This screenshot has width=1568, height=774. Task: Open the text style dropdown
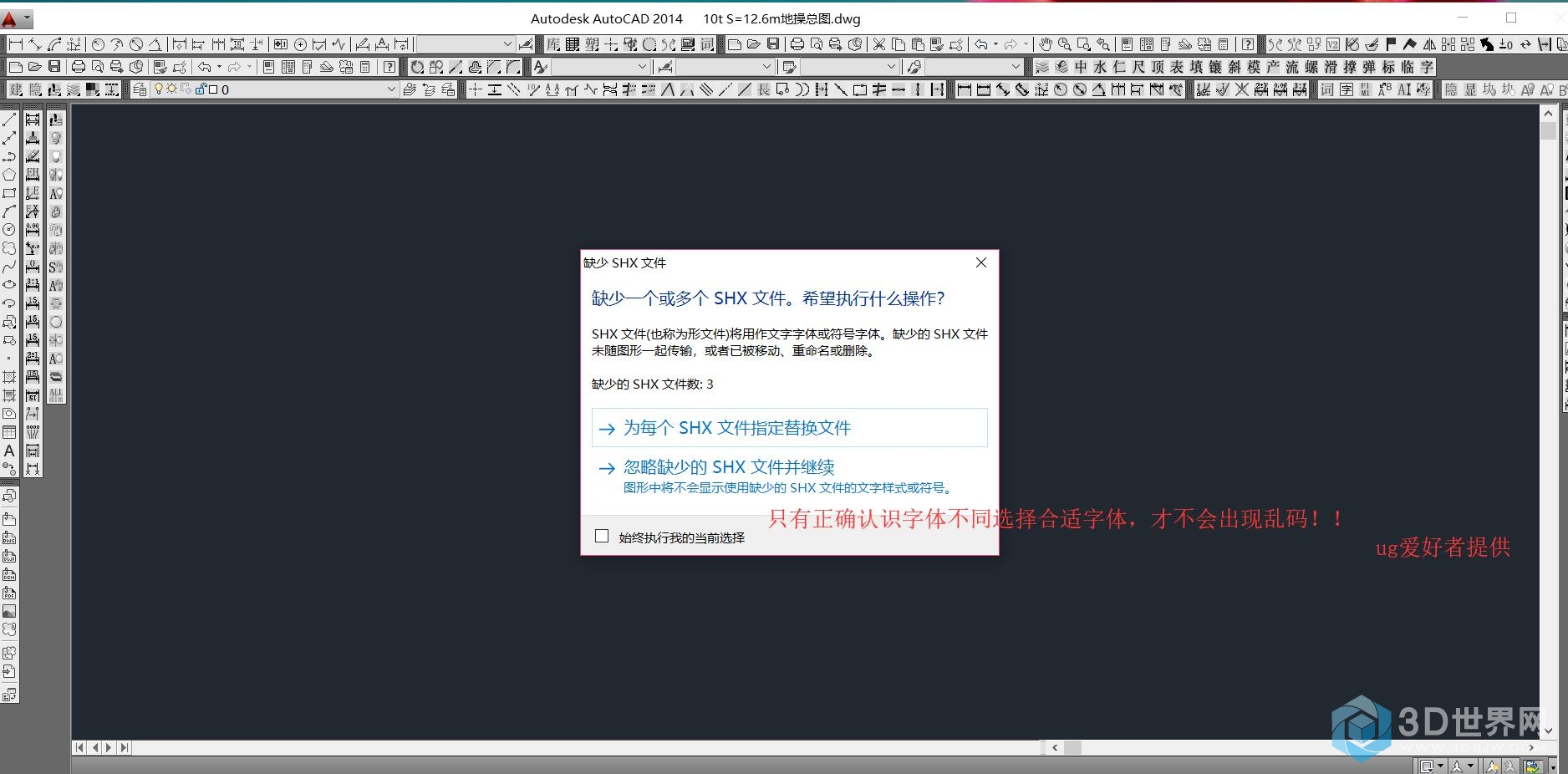[642, 67]
